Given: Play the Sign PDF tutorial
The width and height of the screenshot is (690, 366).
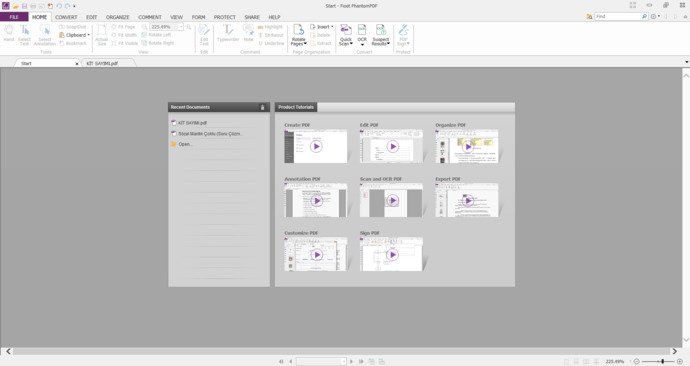Looking at the screenshot, I should coord(392,255).
